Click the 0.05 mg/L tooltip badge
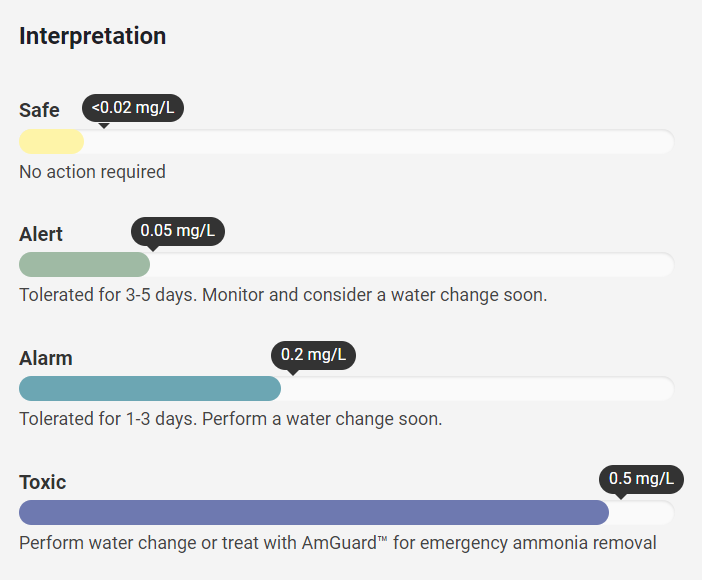 [178, 231]
